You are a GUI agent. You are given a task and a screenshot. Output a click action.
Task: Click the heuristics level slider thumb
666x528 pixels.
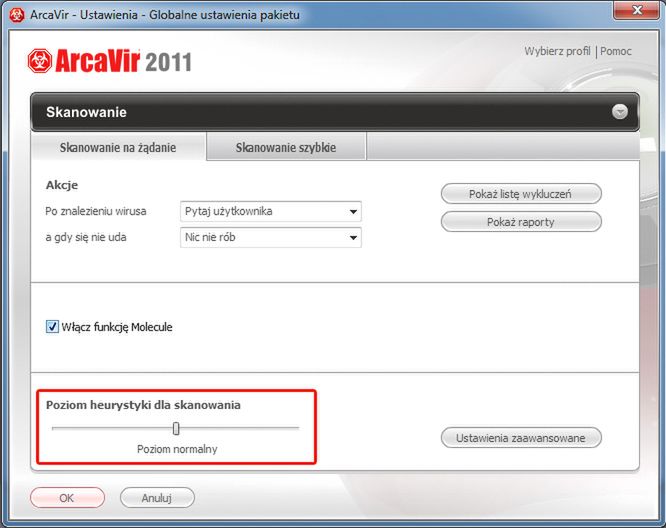point(176,429)
